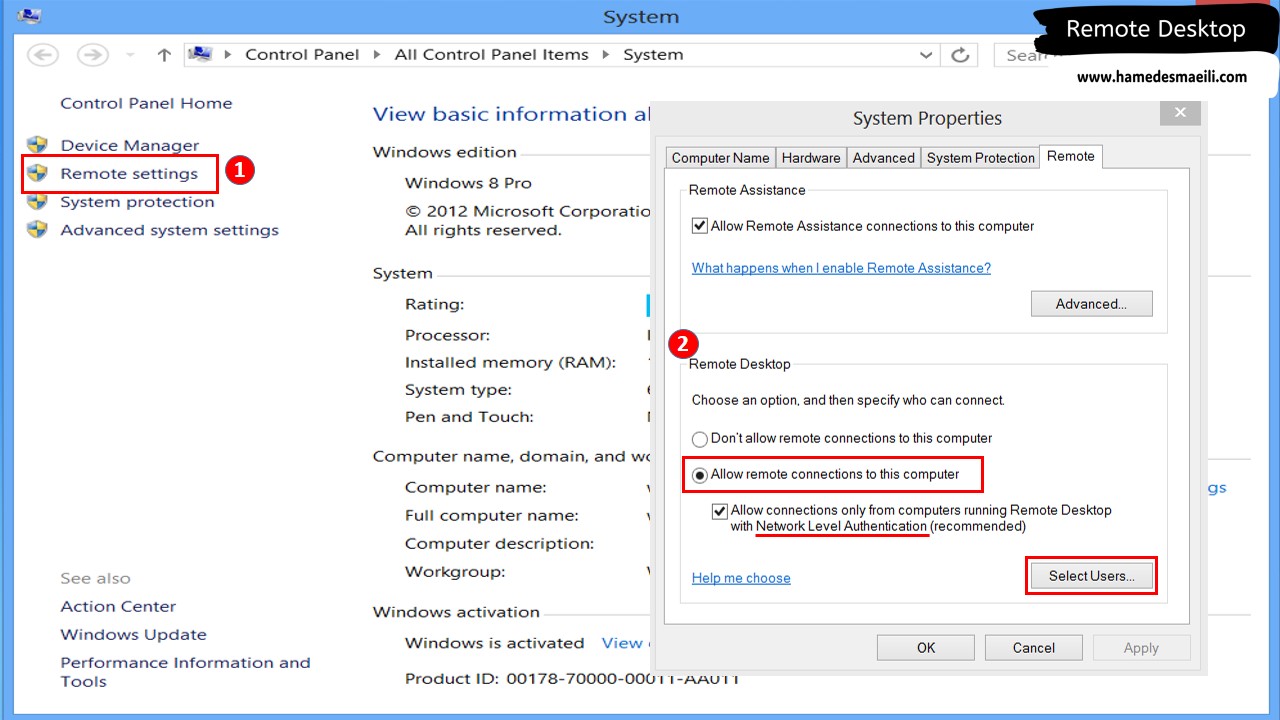Image resolution: width=1280 pixels, height=720 pixels.
Task: Open Performance Information and Tools link
Action: click(x=185, y=672)
